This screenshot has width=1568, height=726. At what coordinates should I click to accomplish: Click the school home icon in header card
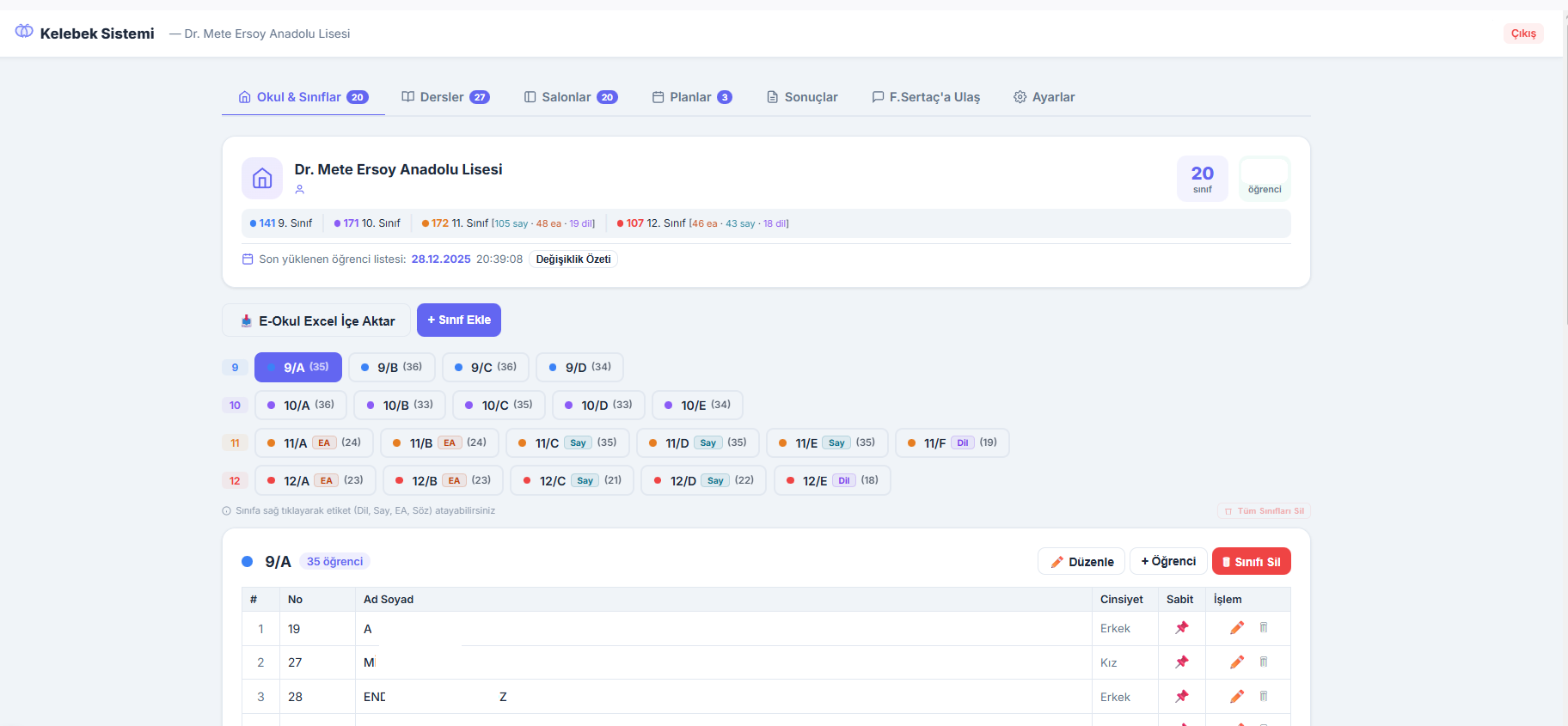262,179
